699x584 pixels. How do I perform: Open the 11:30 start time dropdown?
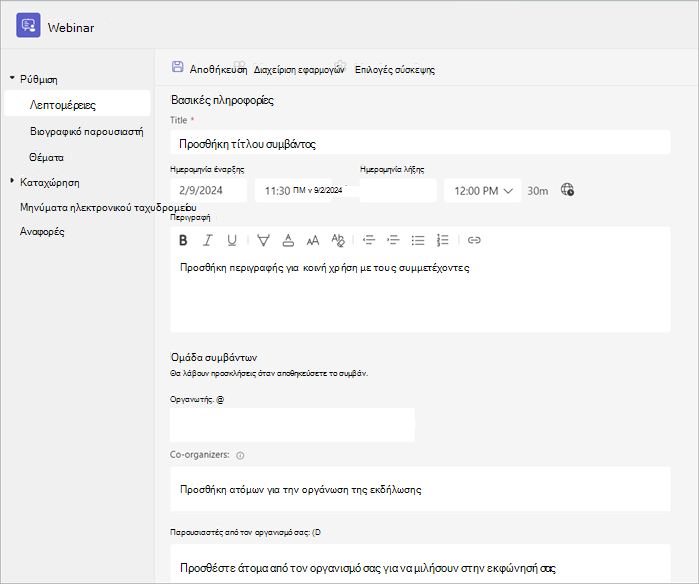293,191
